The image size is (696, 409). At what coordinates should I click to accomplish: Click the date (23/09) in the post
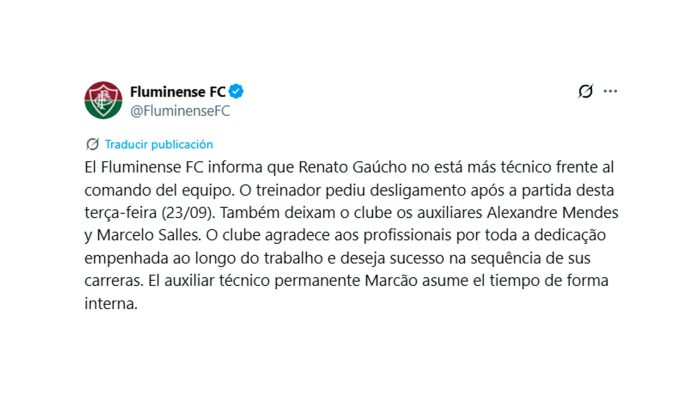188,213
